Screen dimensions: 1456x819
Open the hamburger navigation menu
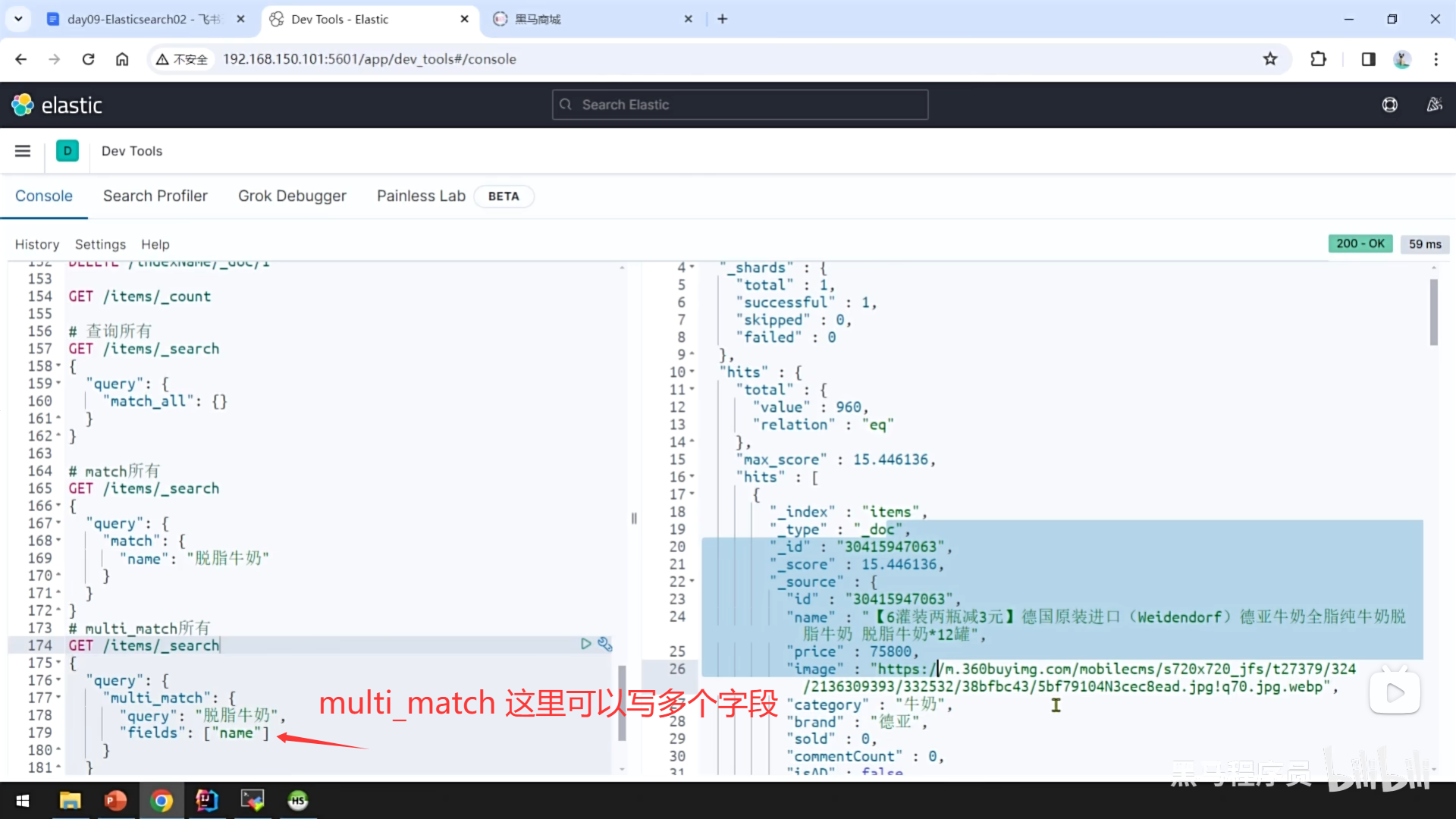(23, 151)
